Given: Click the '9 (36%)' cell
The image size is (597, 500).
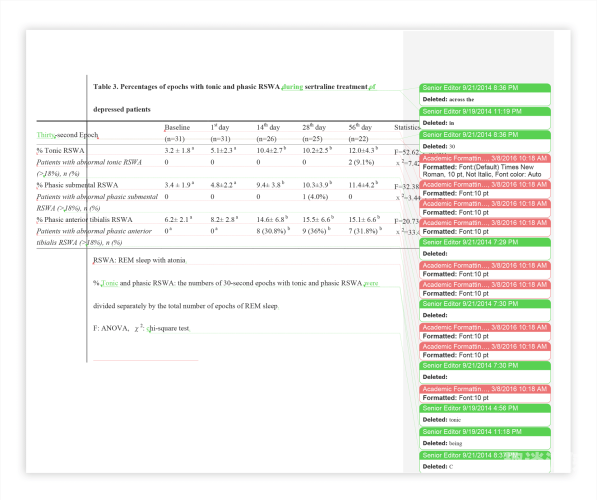Looking at the screenshot, I should coord(316,231).
